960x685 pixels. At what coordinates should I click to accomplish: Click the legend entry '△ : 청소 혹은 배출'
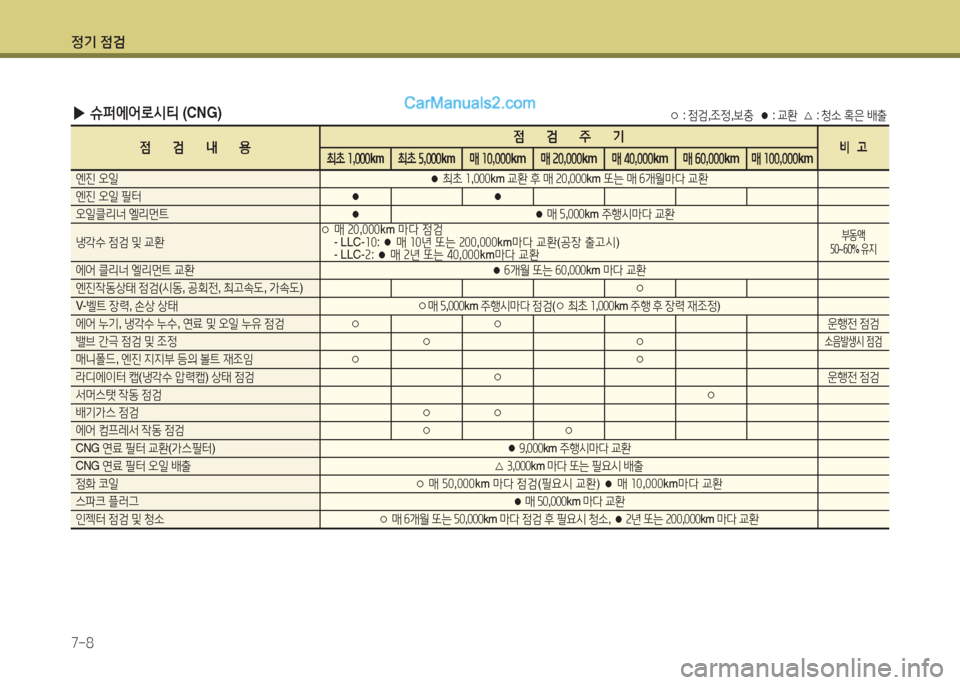[846, 115]
